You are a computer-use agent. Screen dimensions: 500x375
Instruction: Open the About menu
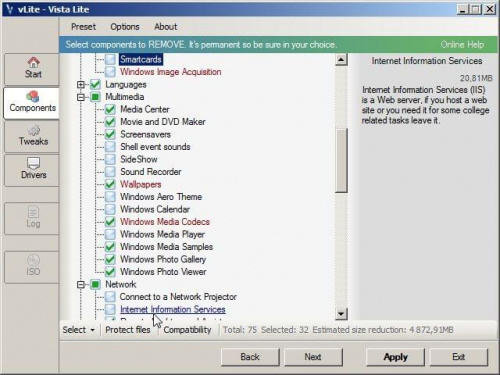point(166,27)
